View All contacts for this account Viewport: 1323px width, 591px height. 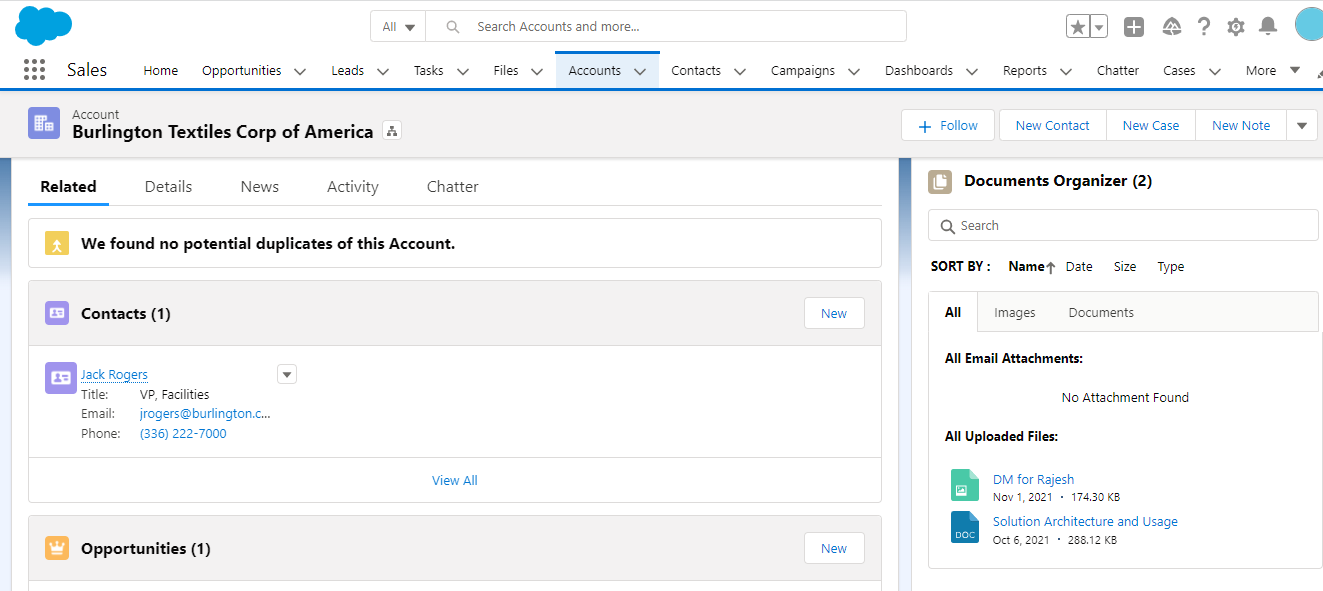454,480
